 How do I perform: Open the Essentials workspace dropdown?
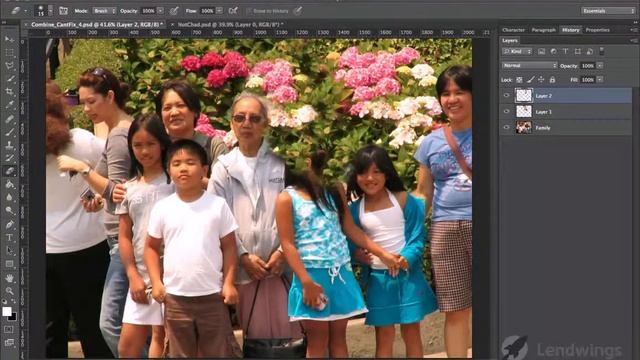608,11
